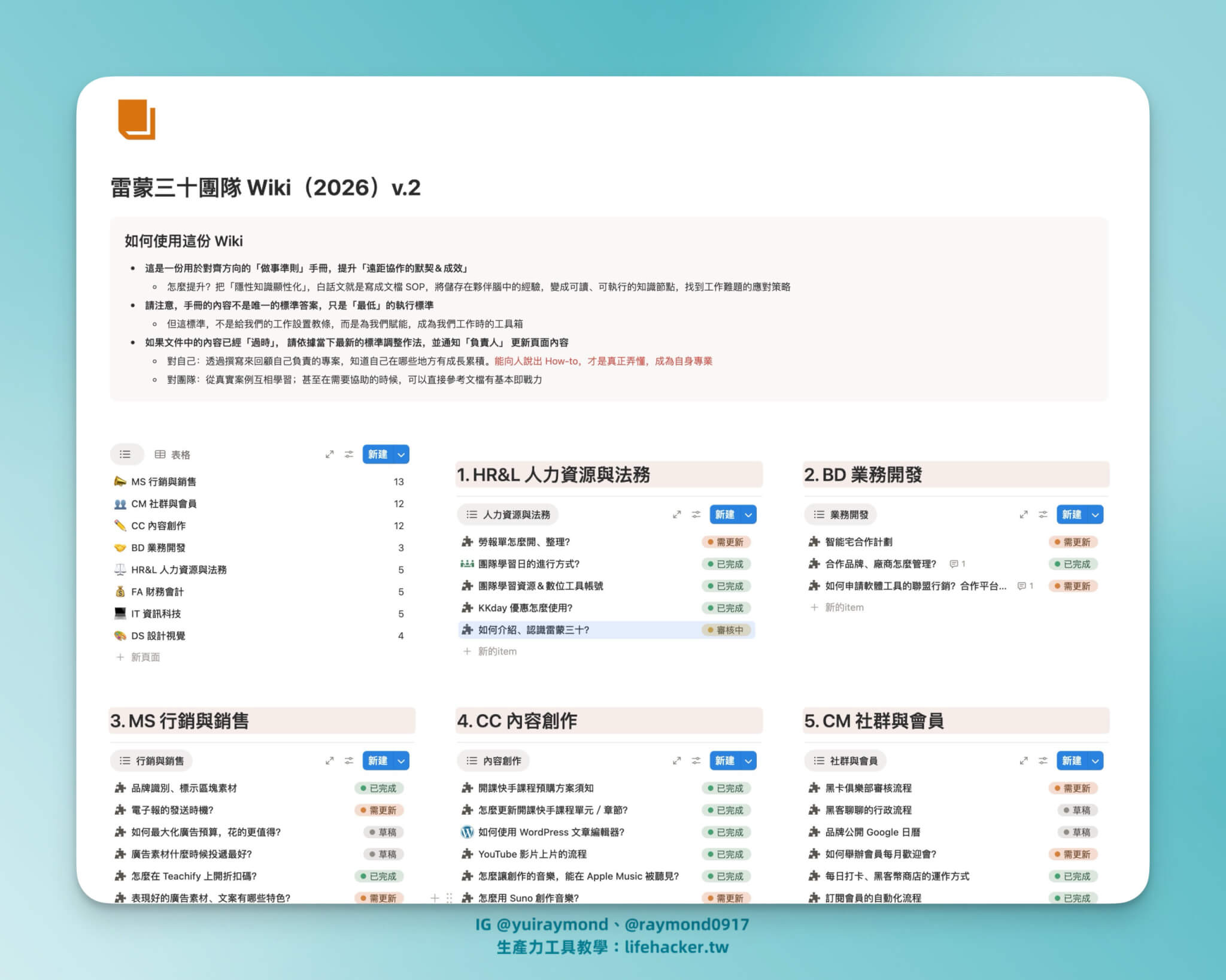Click the puzzle icon of 智能宅合作計劃
Screen dimensions: 1226x980
[814, 542]
